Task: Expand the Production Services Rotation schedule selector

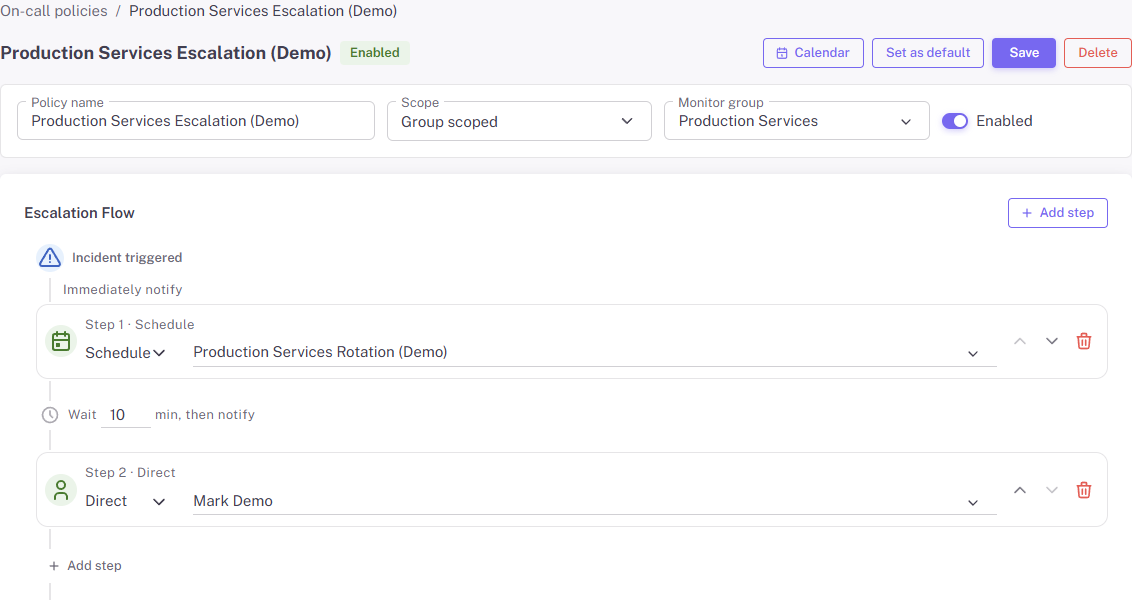Action: coord(971,352)
